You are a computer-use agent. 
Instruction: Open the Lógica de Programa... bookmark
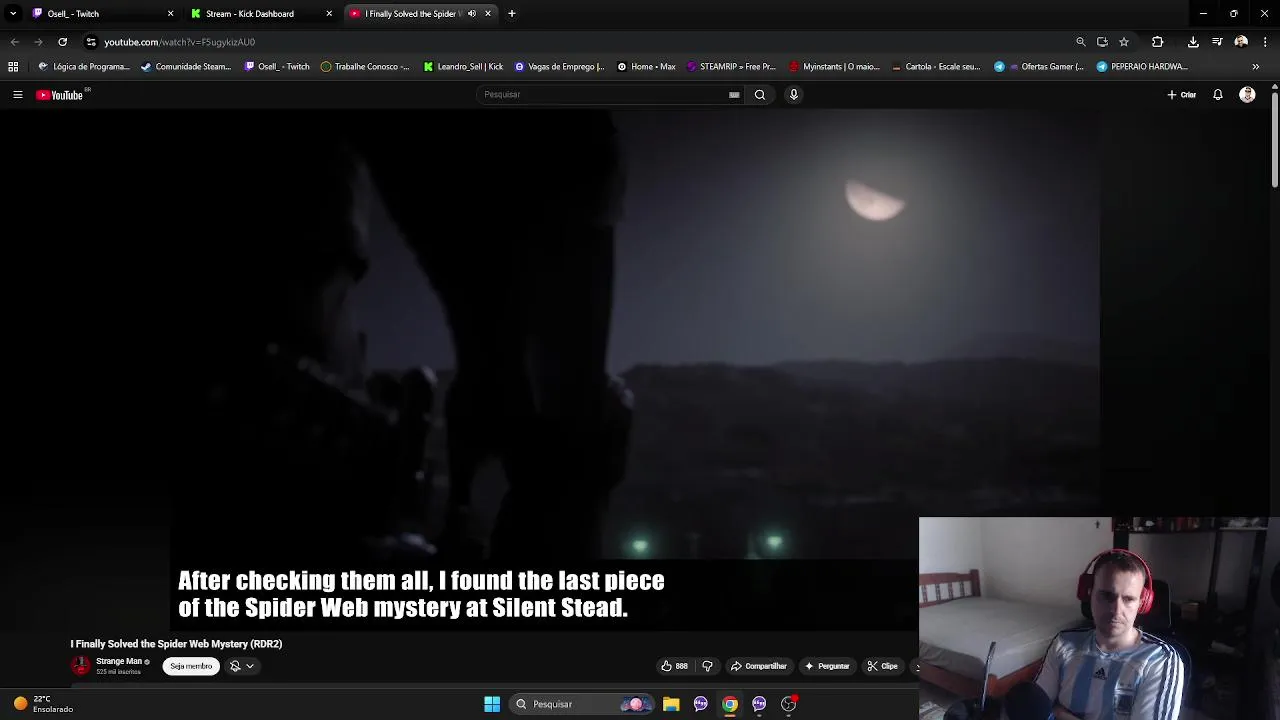tap(84, 67)
